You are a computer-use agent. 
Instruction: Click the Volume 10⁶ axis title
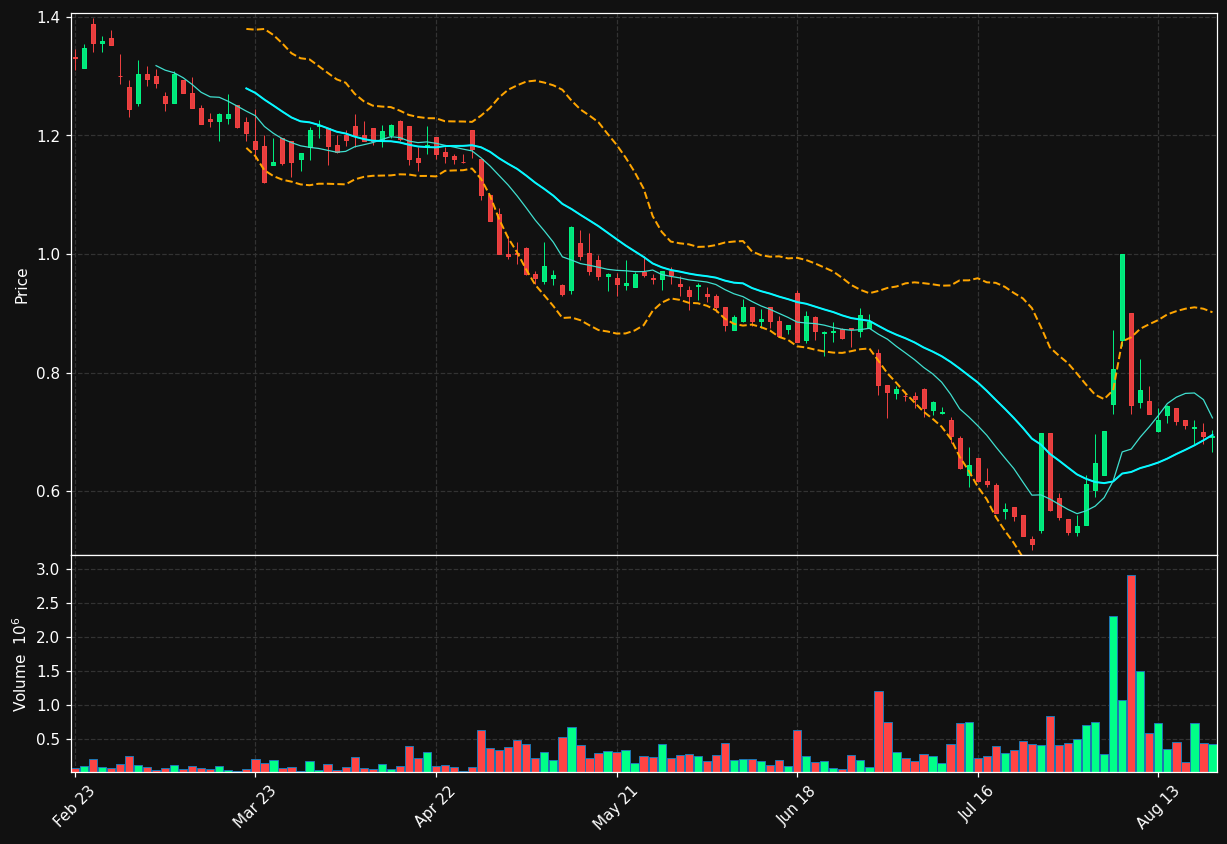click(x=21, y=664)
